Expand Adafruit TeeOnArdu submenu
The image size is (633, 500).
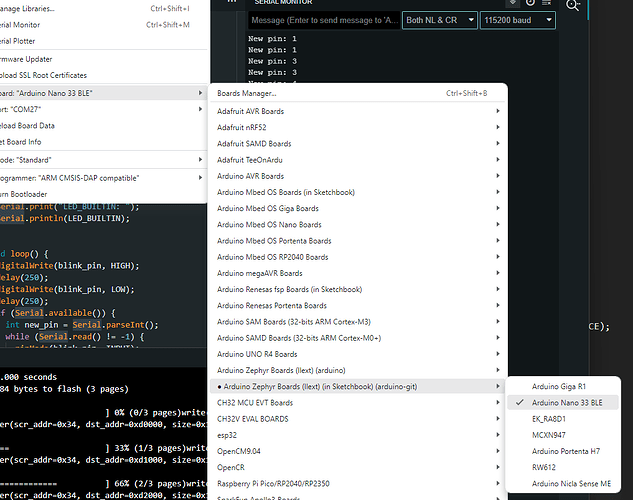pyautogui.click(x=358, y=160)
